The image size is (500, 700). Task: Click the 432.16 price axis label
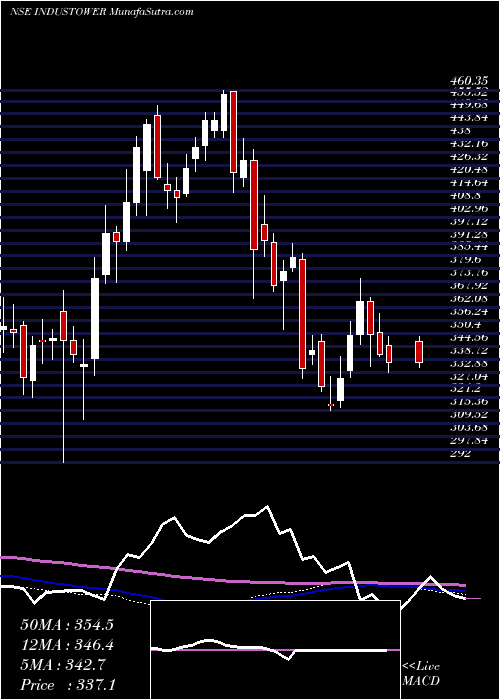tap(468, 144)
